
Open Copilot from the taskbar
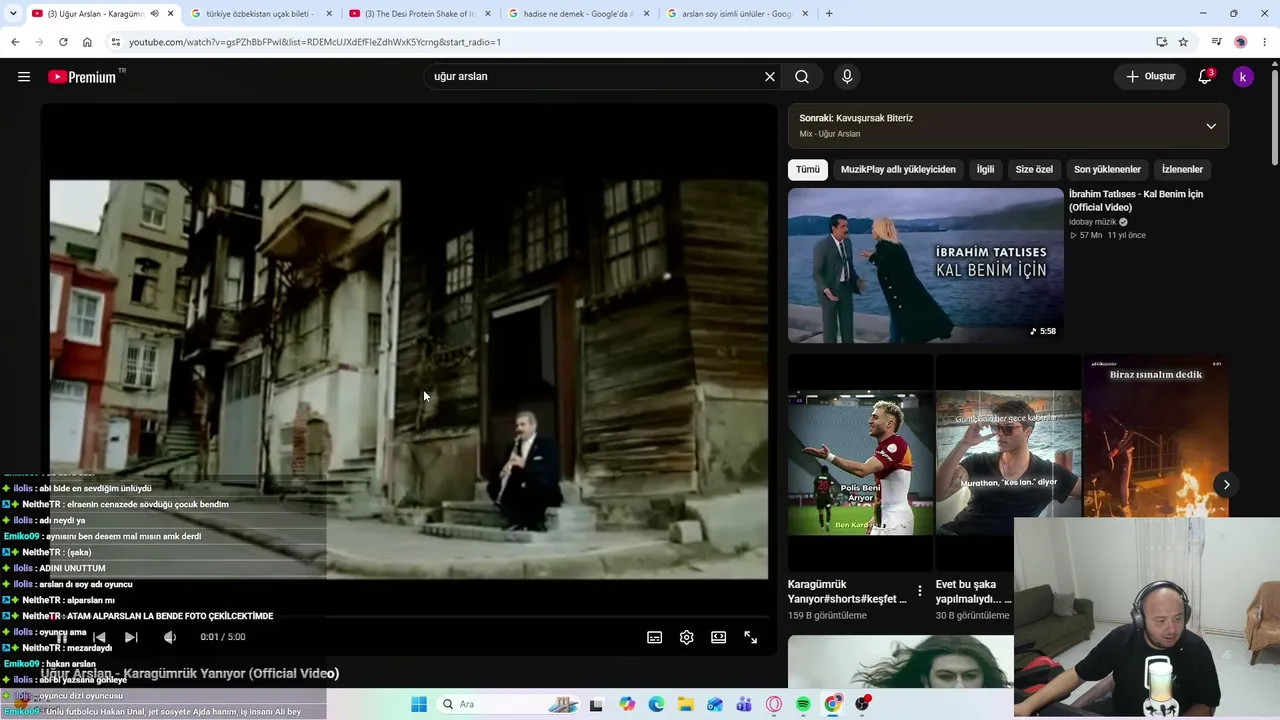pyautogui.click(x=627, y=704)
